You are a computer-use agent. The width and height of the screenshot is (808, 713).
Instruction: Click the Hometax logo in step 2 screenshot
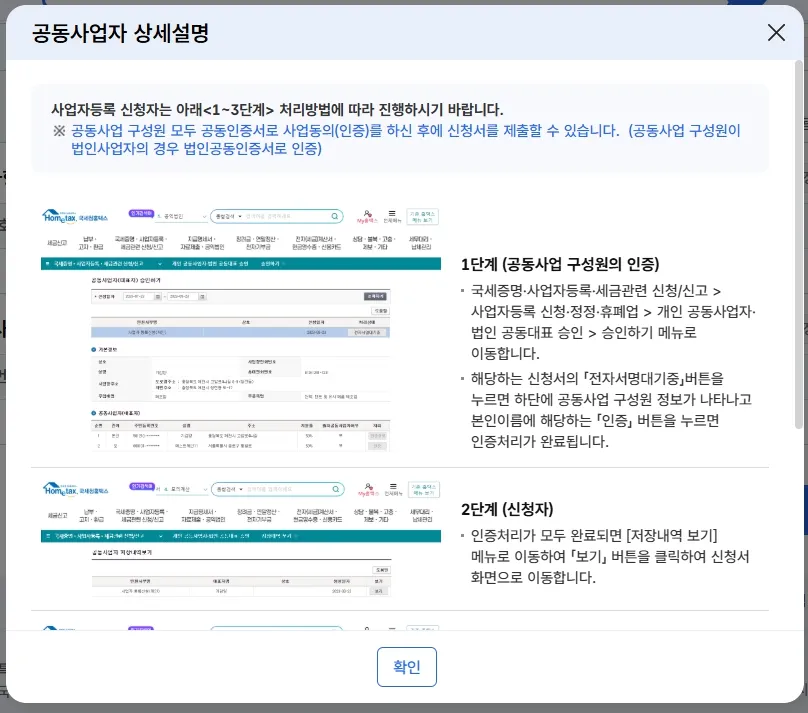point(67,489)
